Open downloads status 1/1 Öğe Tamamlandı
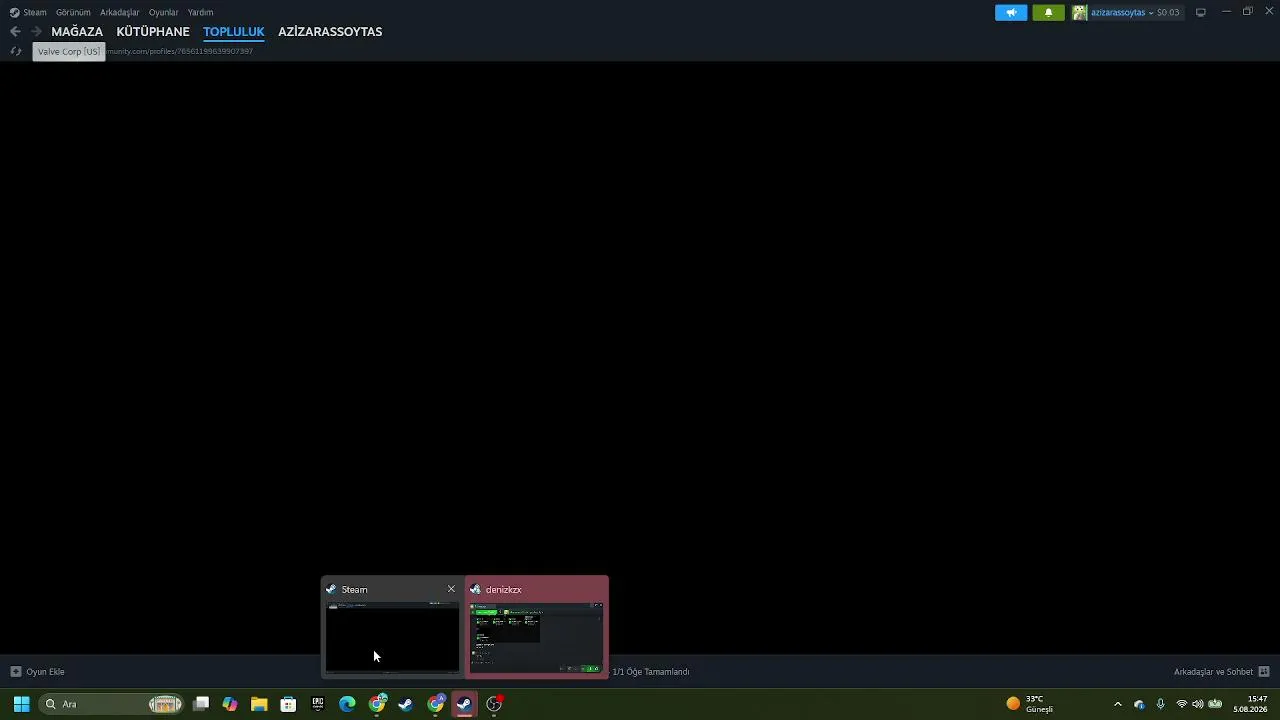Image resolution: width=1280 pixels, height=720 pixels. coord(651,672)
